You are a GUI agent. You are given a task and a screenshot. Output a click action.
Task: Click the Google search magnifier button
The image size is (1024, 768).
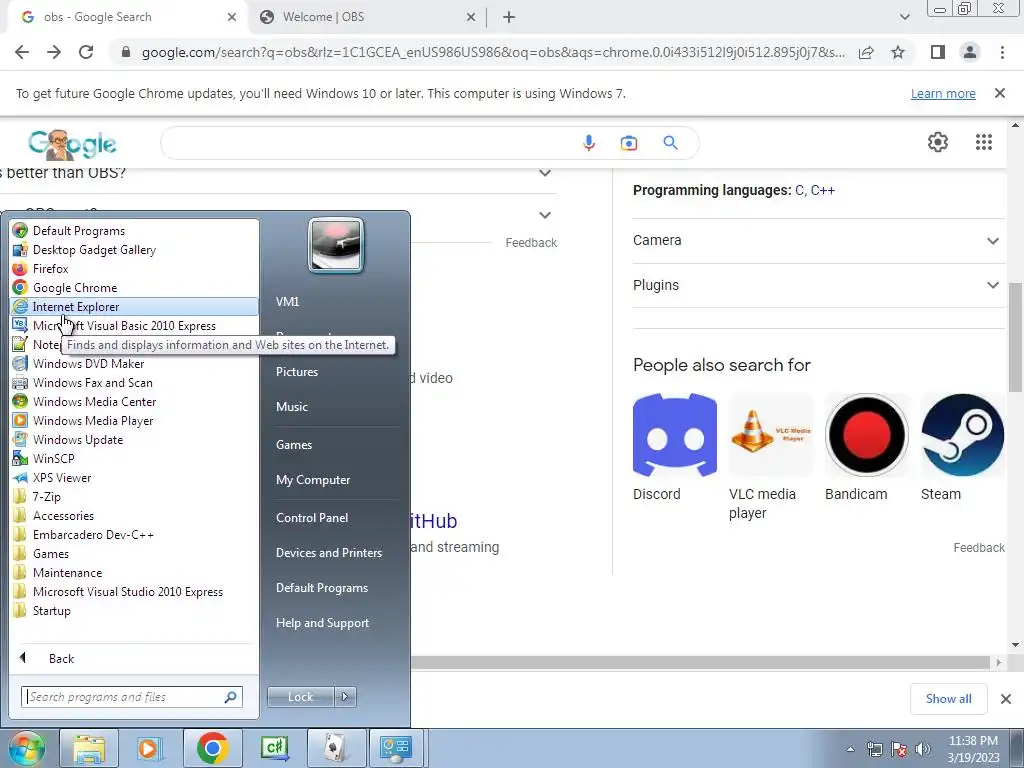[x=670, y=142]
